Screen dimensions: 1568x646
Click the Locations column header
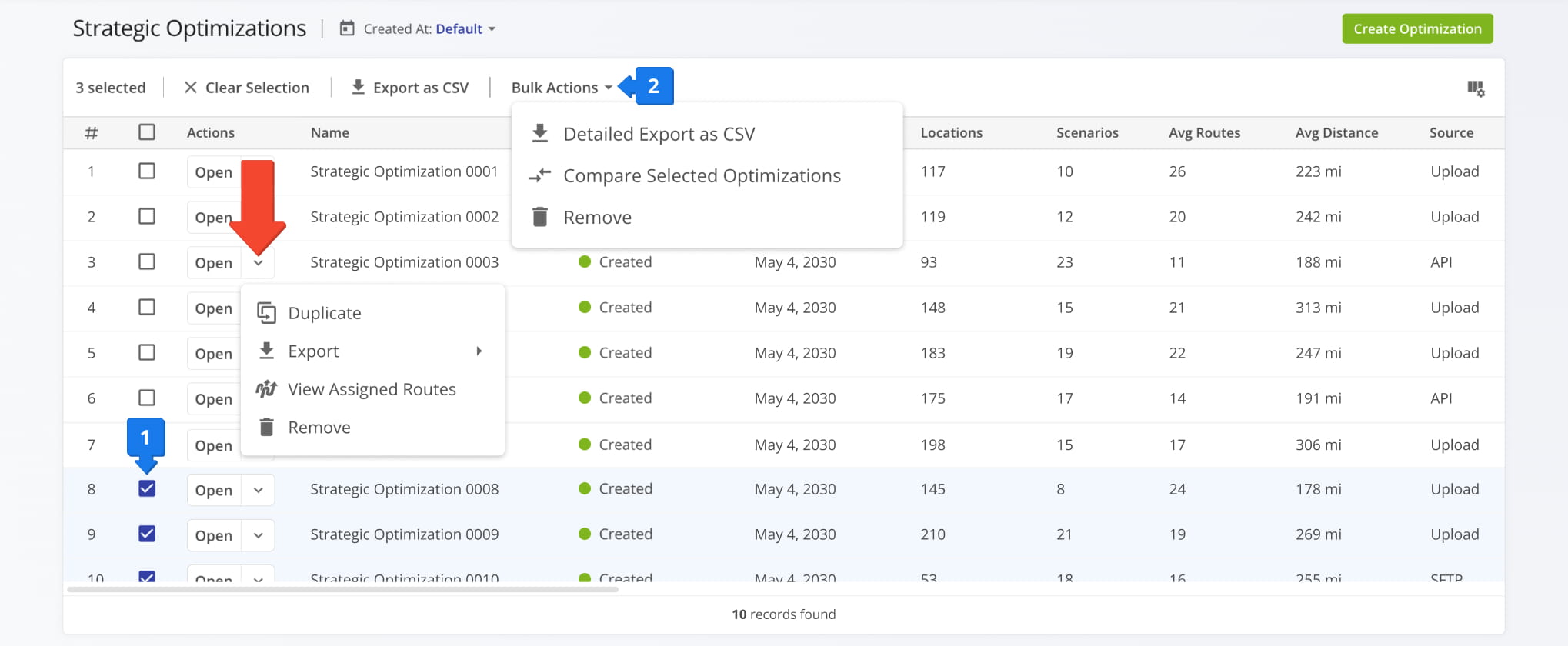tap(951, 132)
